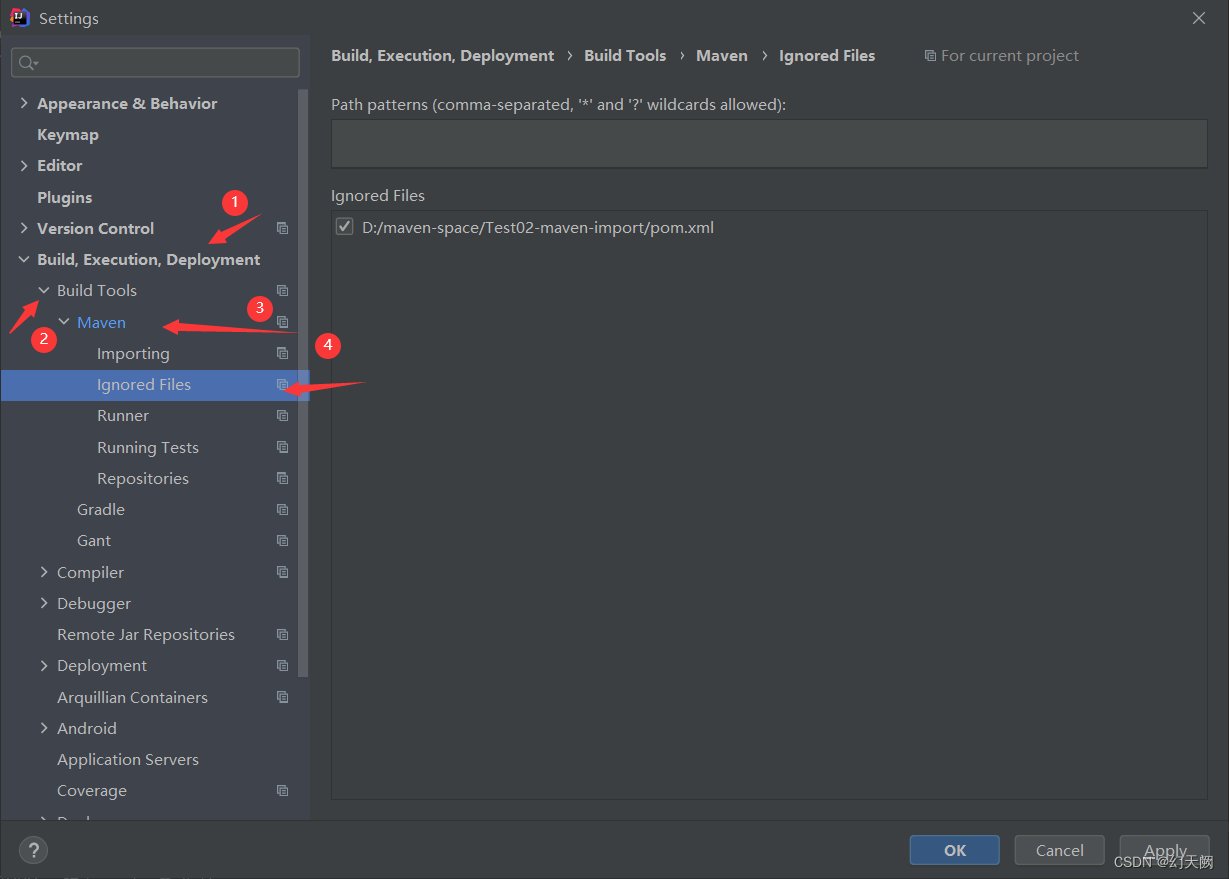Open Keymap settings
This screenshot has width=1229, height=879.
[68, 135]
